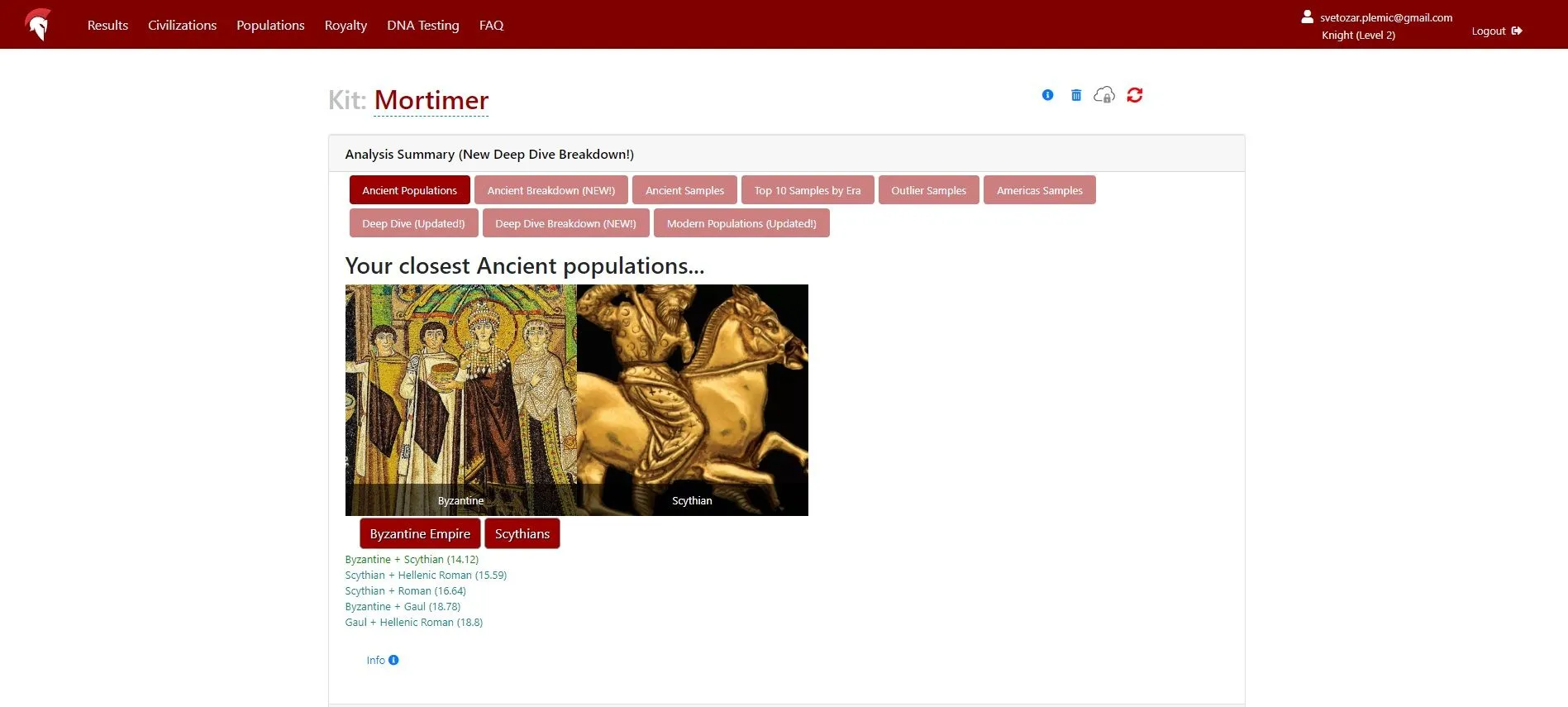The width and height of the screenshot is (1568, 707).
Task: Open the Royalty page
Action: (346, 25)
